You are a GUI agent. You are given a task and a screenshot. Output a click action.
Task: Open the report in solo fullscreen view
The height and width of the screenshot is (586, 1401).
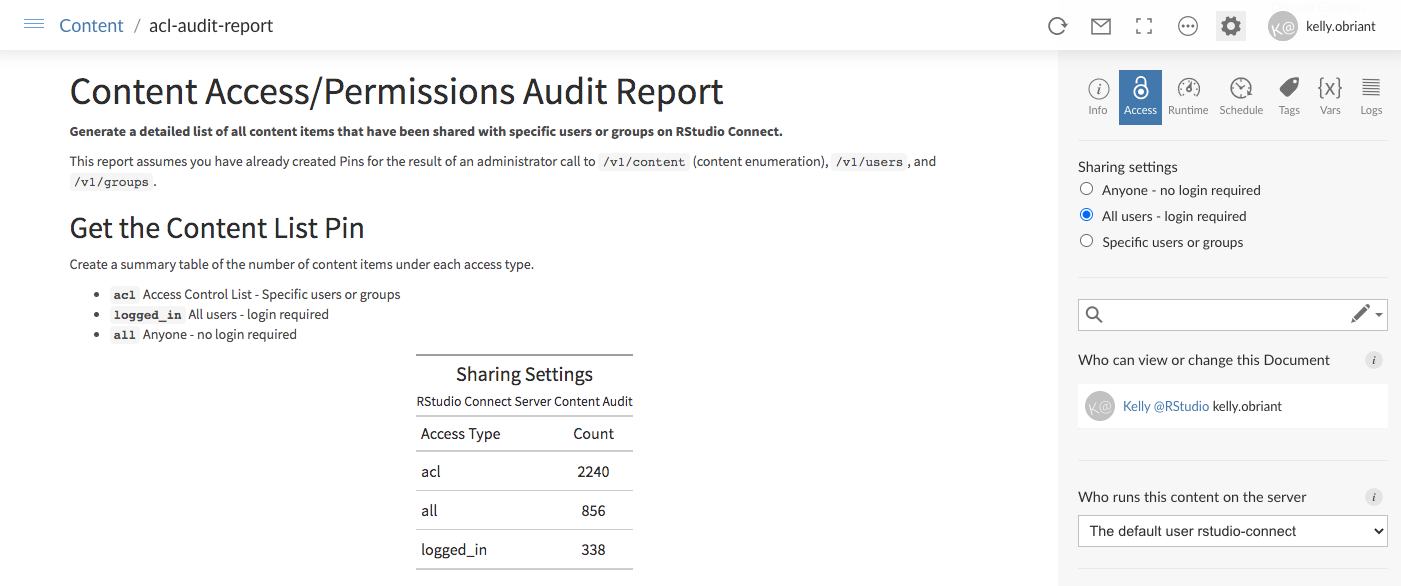click(x=1143, y=26)
